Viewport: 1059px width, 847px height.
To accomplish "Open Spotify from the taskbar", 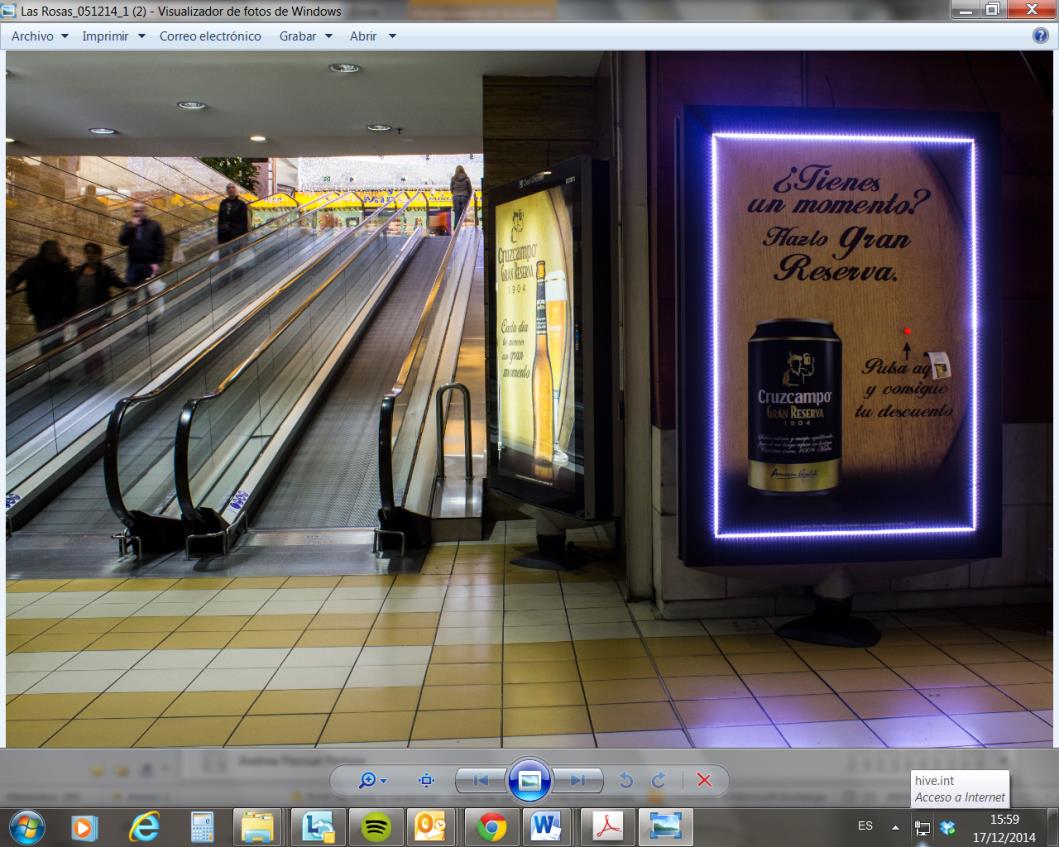I will point(376,827).
